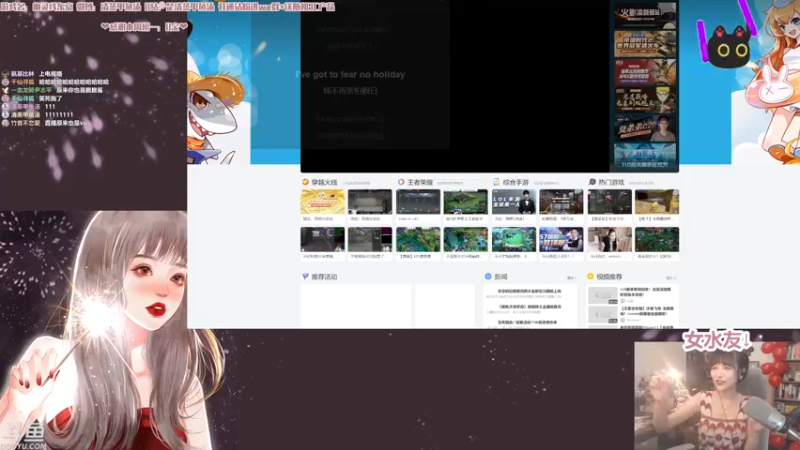Open the 穿越火线 category heading
The height and width of the screenshot is (450, 800).
pyautogui.click(x=324, y=182)
